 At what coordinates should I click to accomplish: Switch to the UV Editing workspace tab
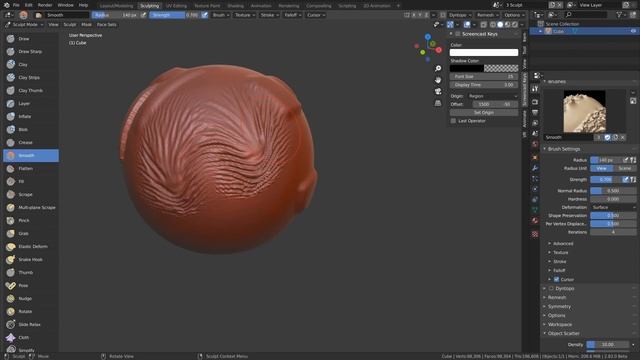[176, 6]
